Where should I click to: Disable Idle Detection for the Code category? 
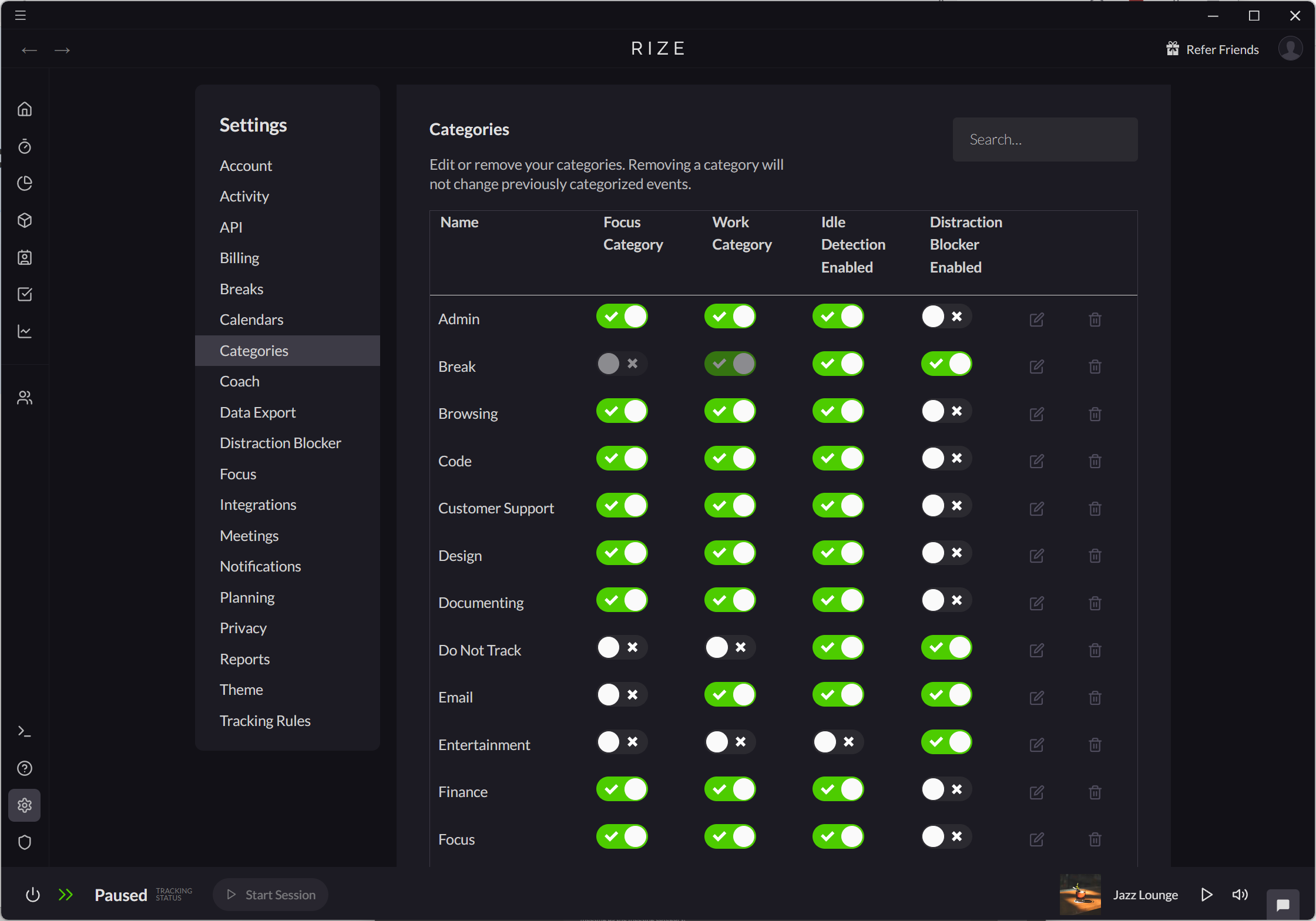tap(838, 458)
